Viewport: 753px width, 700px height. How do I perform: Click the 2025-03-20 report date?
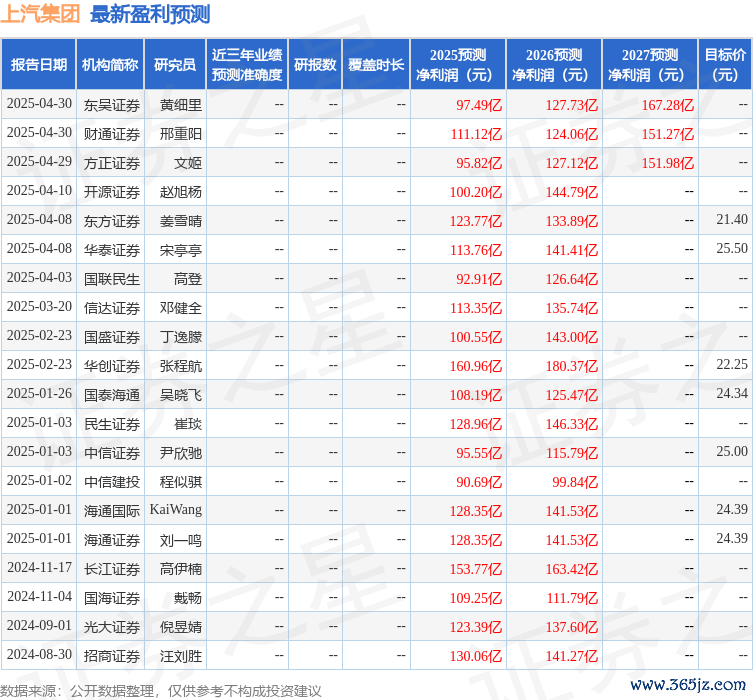[39, 306]
